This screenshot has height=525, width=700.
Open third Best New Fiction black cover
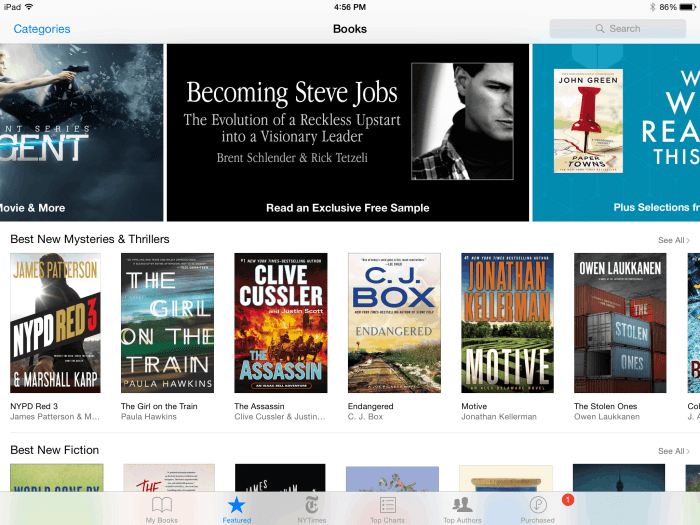pos(280,478)
